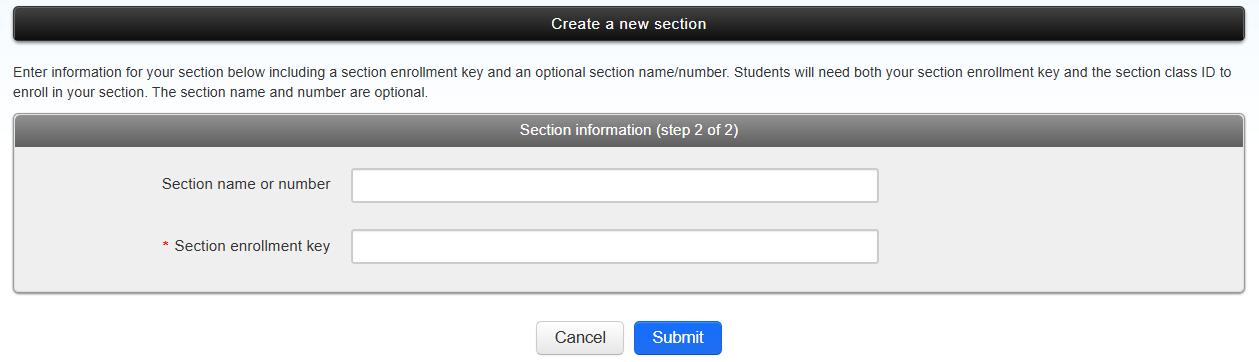Click the 'Create a new section' title bar
The height and width of the screenshot is (362, 1259).
[629, 23]
